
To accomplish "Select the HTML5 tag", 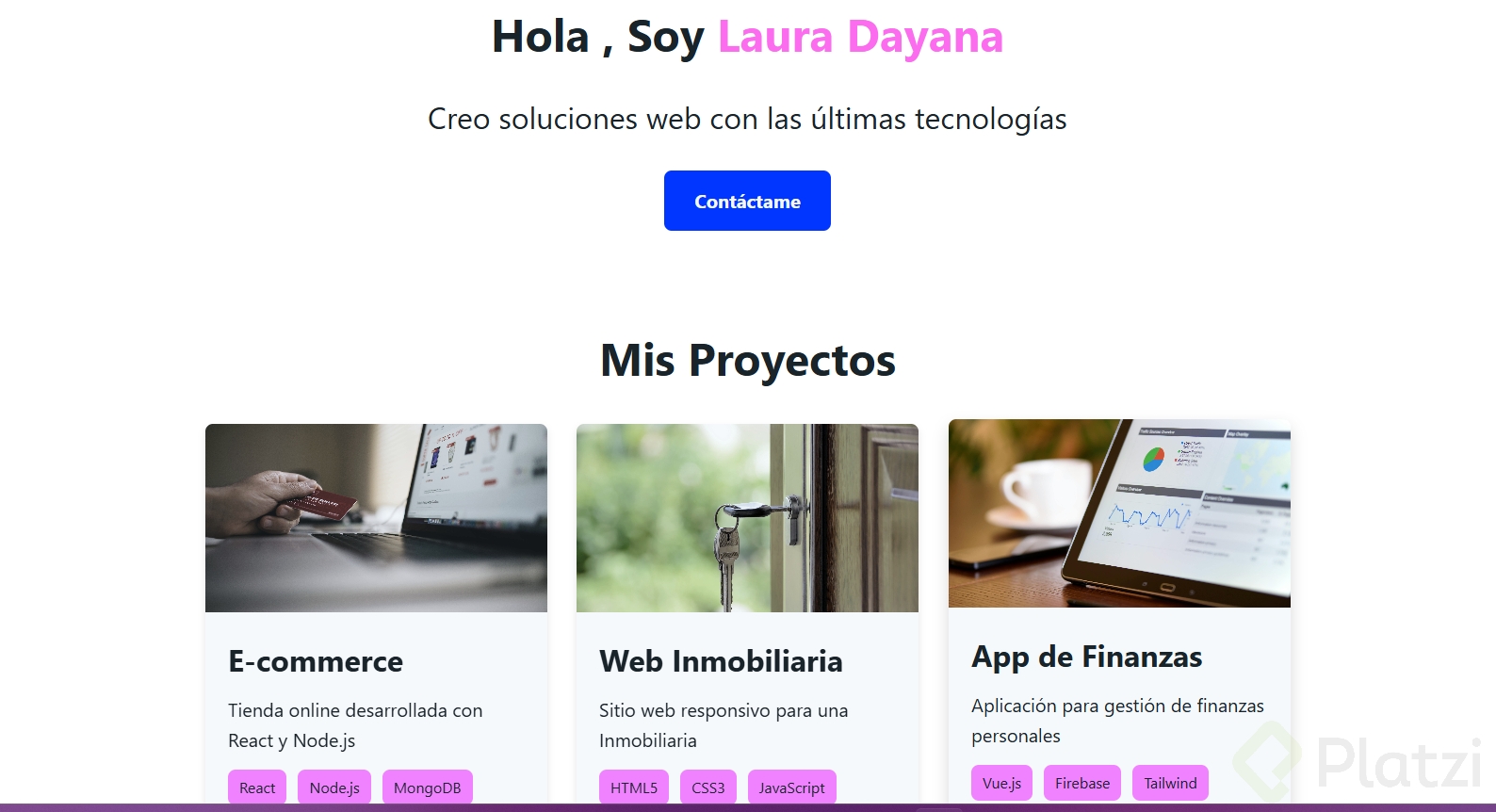I will click(x=634, y=788).
